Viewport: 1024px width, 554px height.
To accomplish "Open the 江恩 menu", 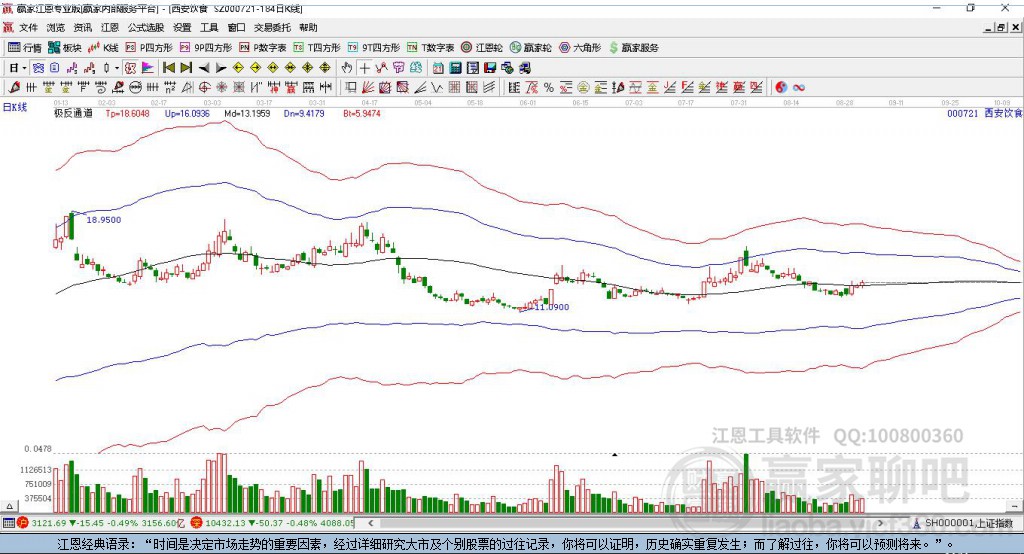I will pyautogui.click(x=110, y=27).
